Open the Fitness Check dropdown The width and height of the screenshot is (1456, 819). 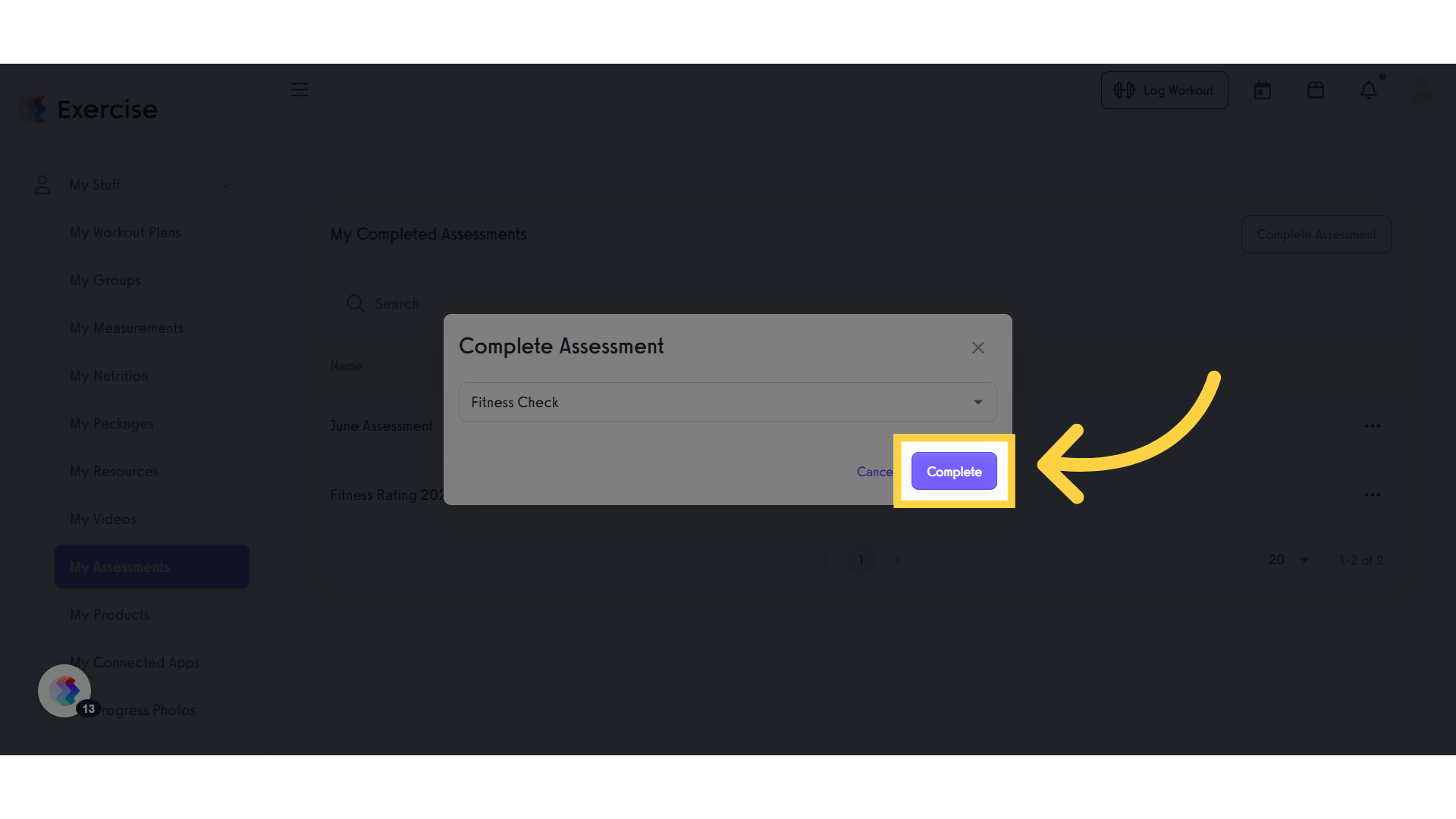tap(728, 402)
